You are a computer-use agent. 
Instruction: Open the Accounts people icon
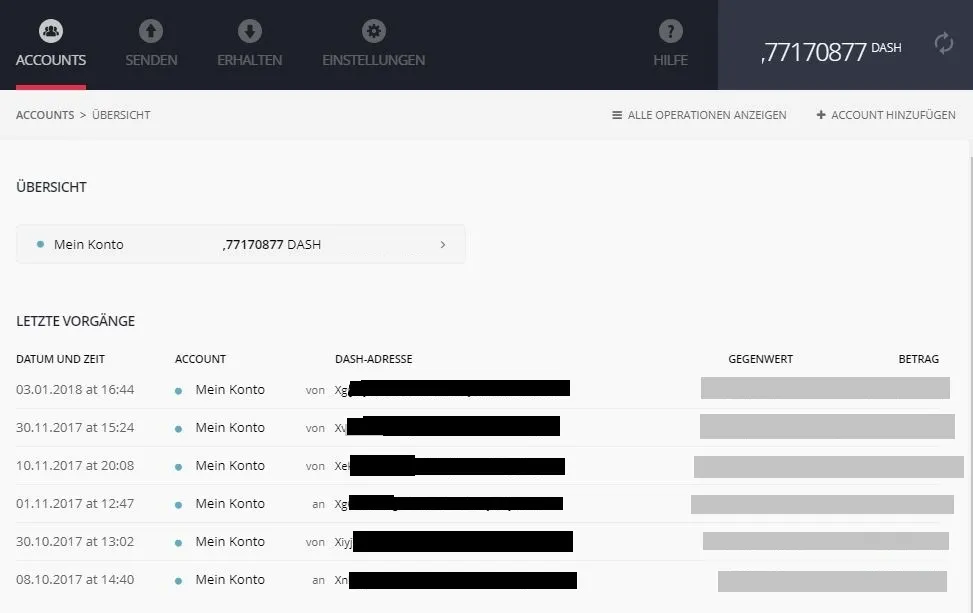coord(51,31)
